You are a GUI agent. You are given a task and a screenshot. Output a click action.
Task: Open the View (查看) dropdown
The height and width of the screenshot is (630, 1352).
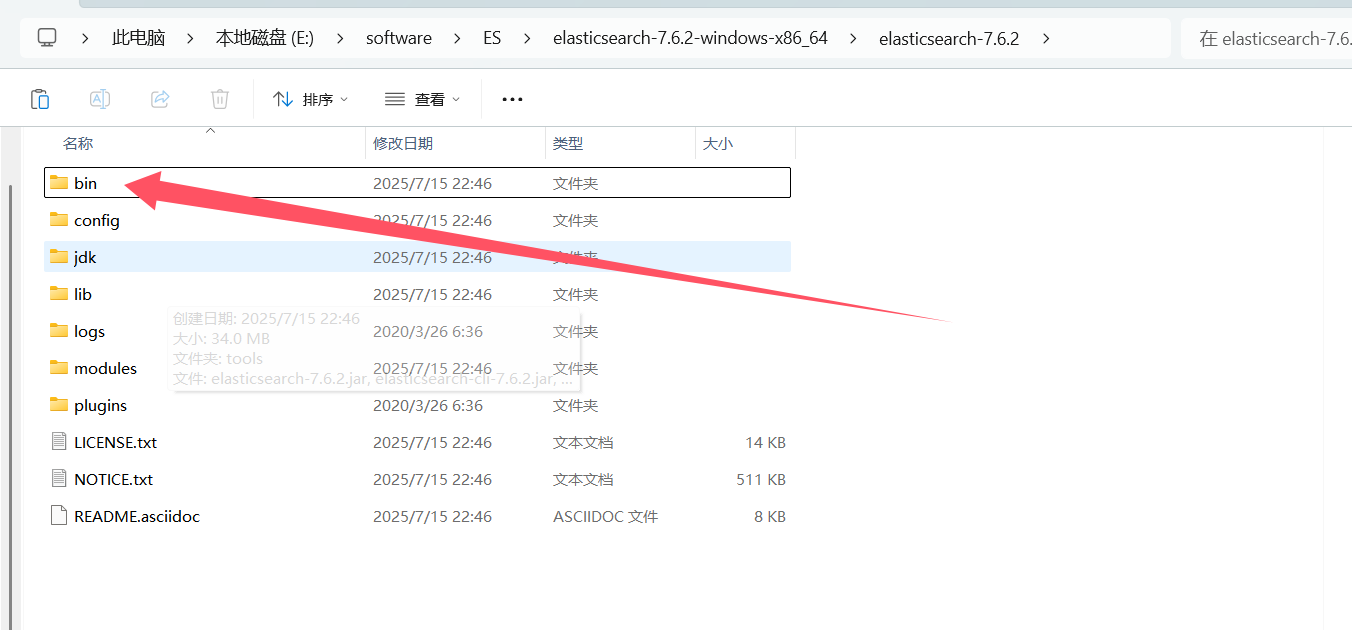click(423, 99)
